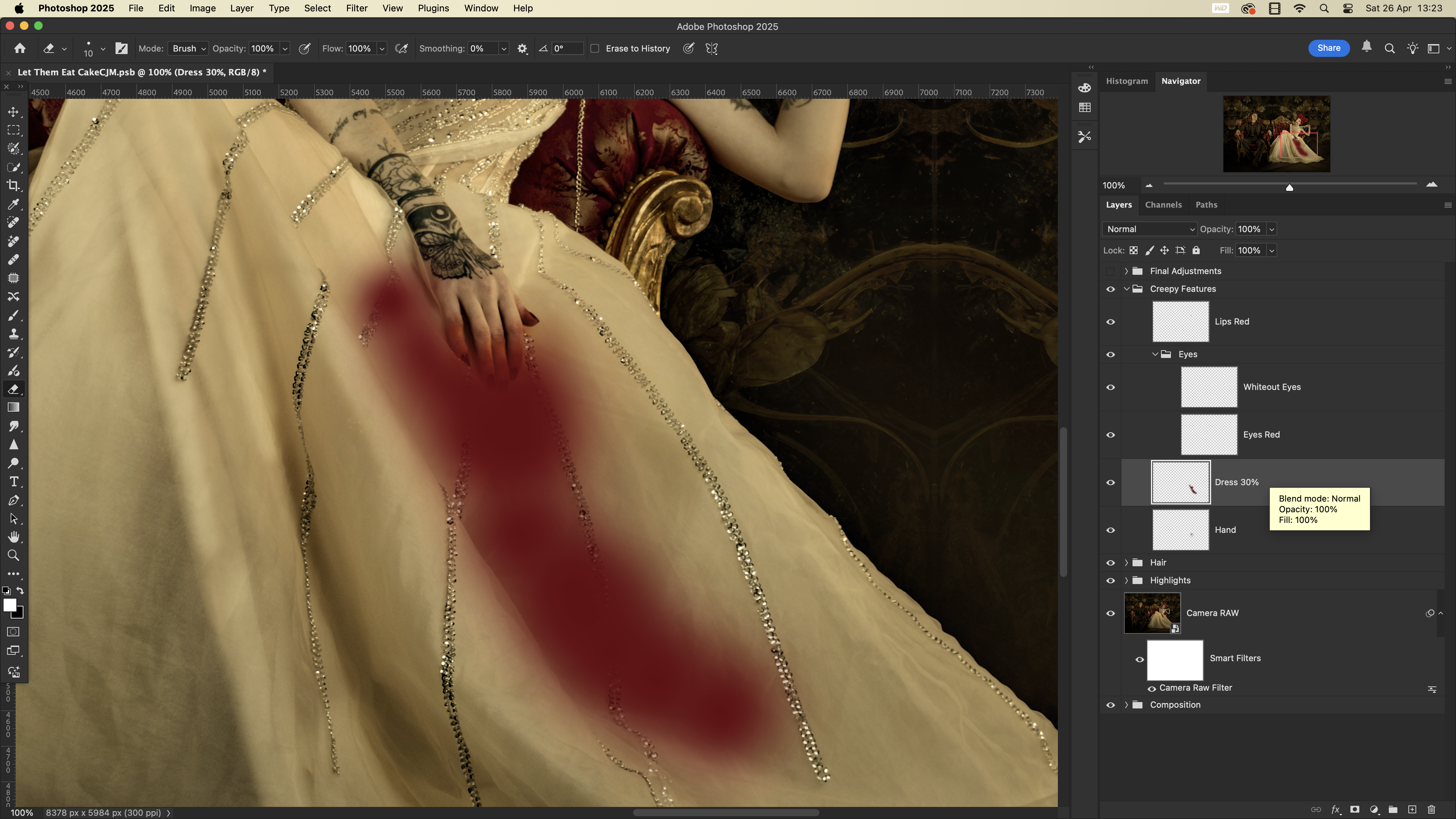
Task: Click the delete layer trash icon
Action: 1432,809
